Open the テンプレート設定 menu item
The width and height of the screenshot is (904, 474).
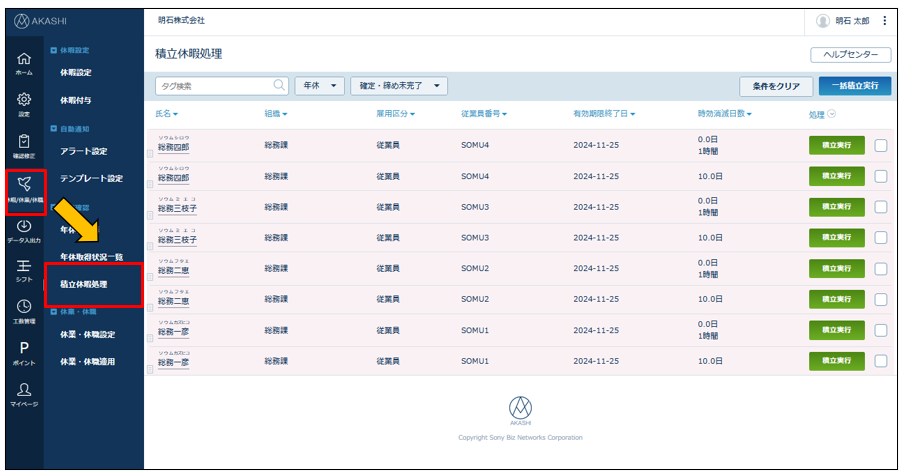(x=91, y=179)
